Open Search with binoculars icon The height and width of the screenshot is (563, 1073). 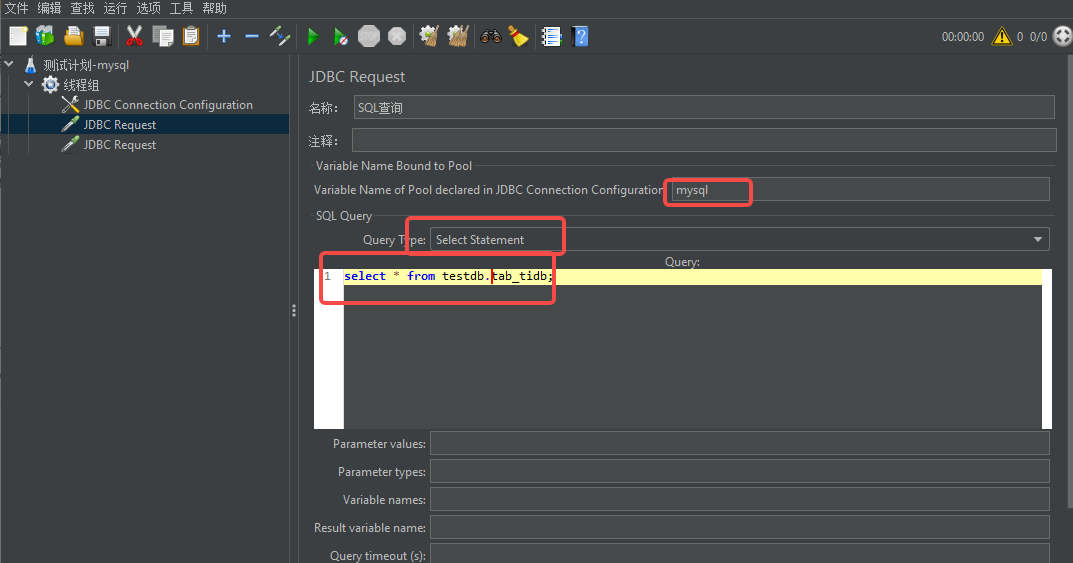(x=491, y=36)
